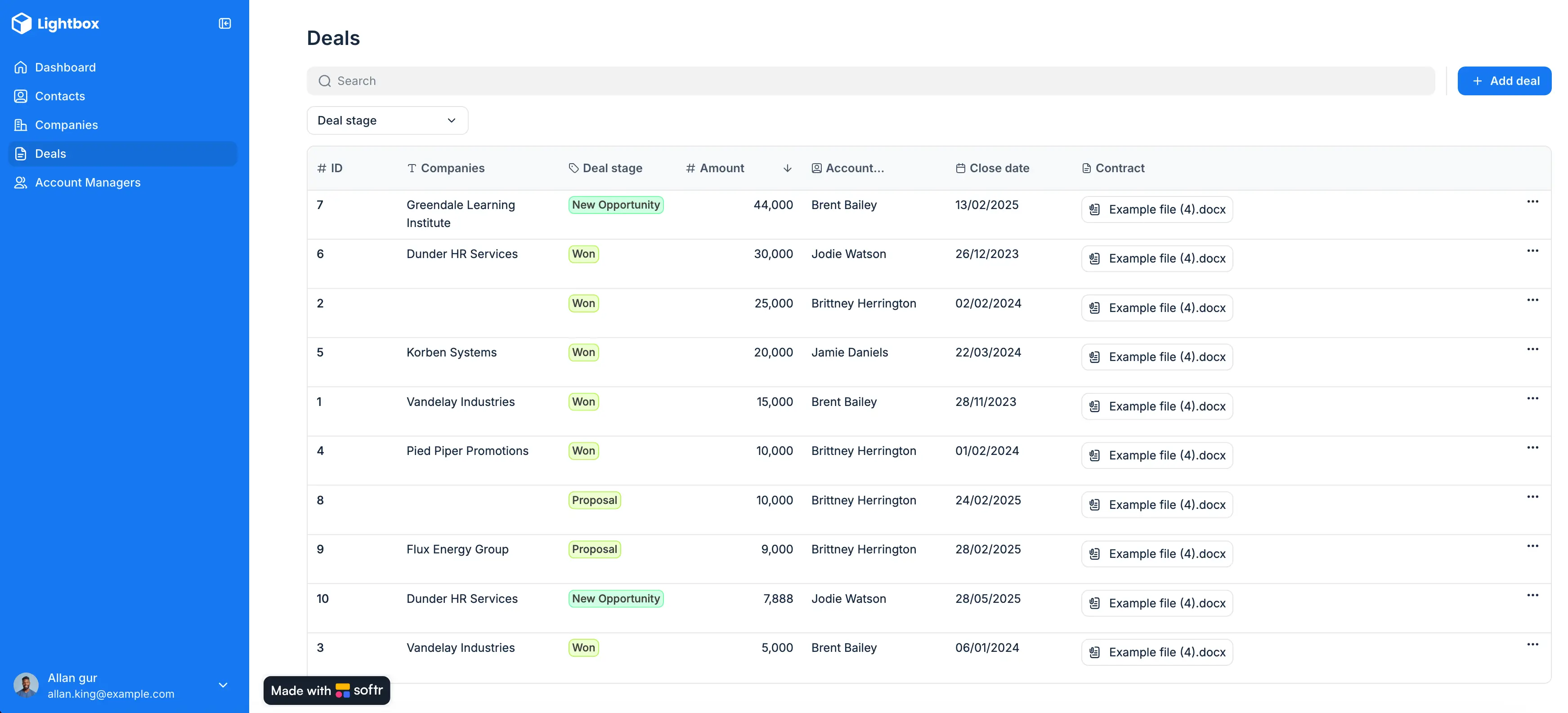The width and height of the screenshot is (1568, 713).
Task: Collapse the sidebar panel
Action: pyautogui.click(x=224, y=23)
